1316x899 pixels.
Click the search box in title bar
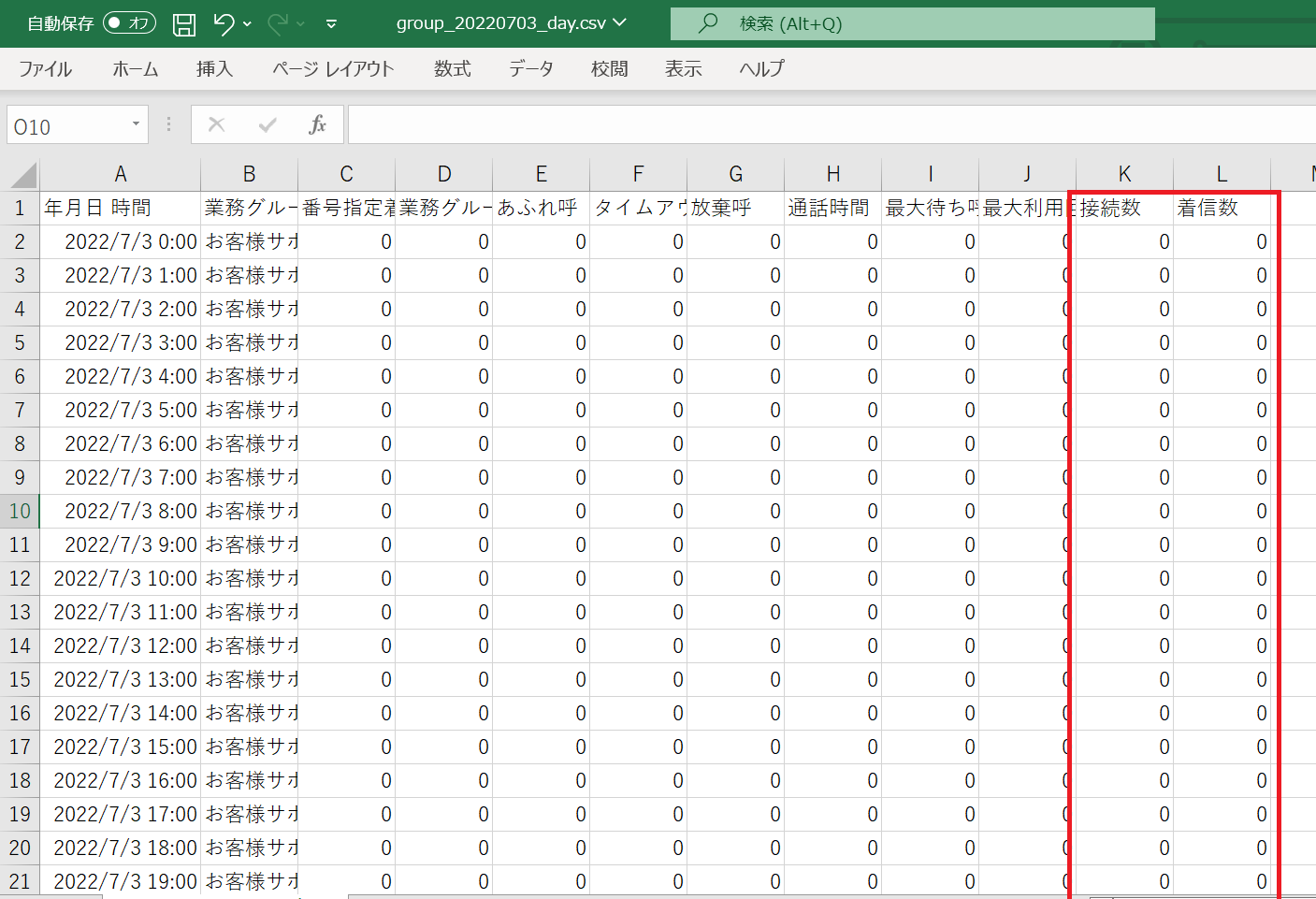tap(912, 23)
